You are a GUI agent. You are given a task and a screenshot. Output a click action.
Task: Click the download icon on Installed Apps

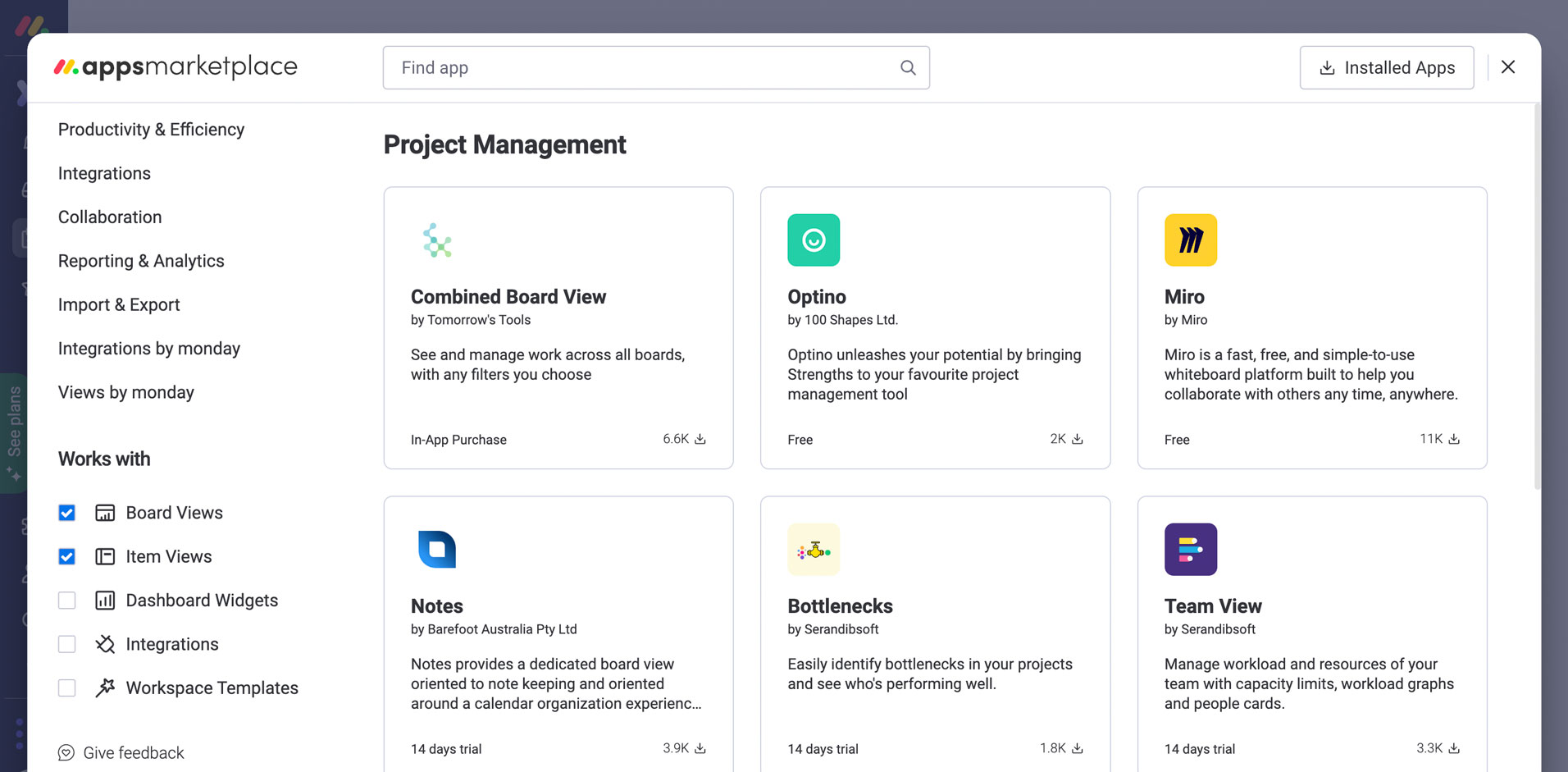tap(1327, 68)
